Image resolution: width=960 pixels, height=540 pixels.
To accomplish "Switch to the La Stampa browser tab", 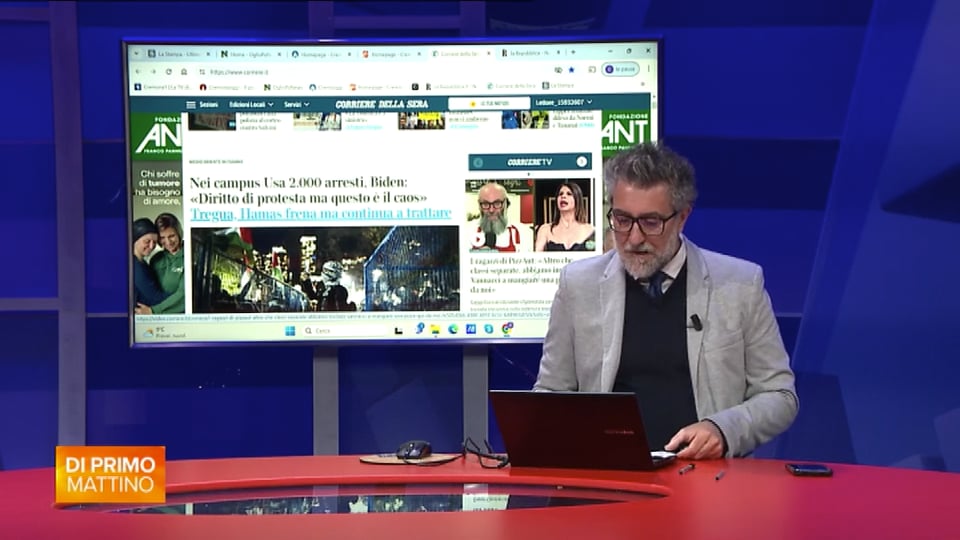I will [x=170, y=53].
